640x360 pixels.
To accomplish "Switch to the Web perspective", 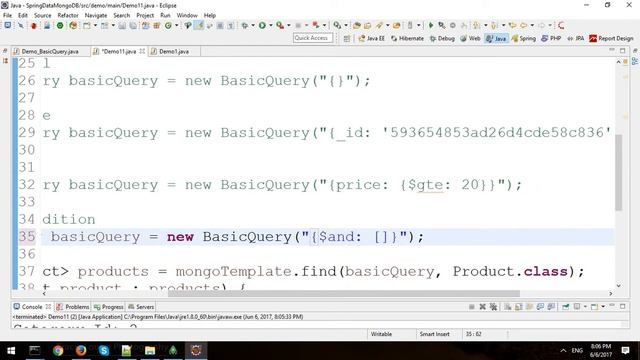I will (x=470, y=38).
